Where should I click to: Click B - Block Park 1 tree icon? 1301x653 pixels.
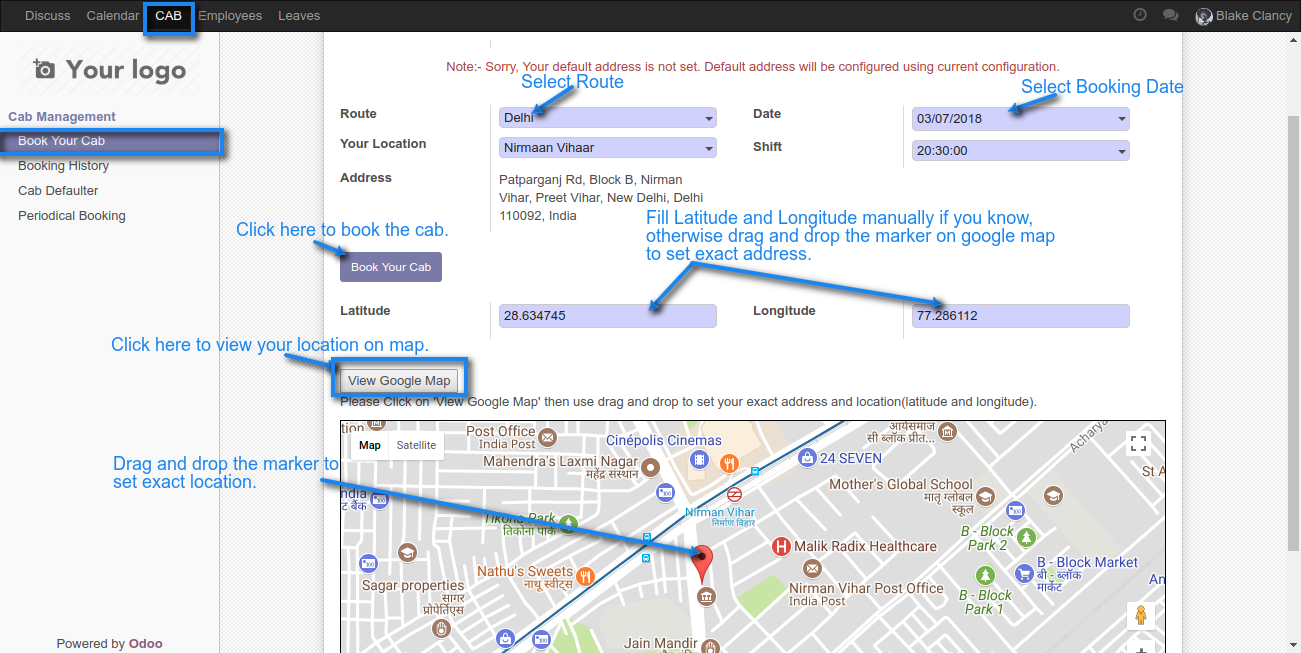coord(986,576)
